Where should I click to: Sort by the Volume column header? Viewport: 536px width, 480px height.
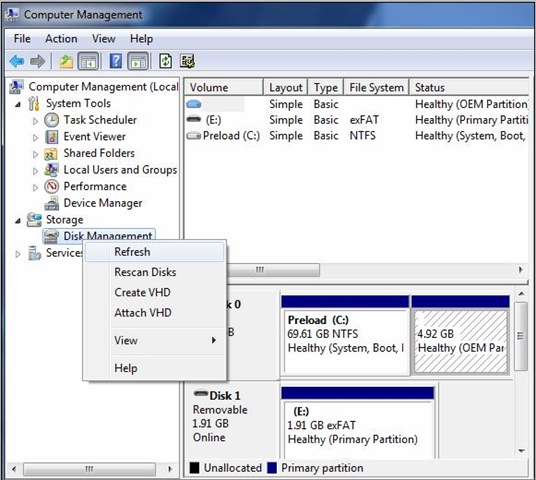click(x=224, y=88)
